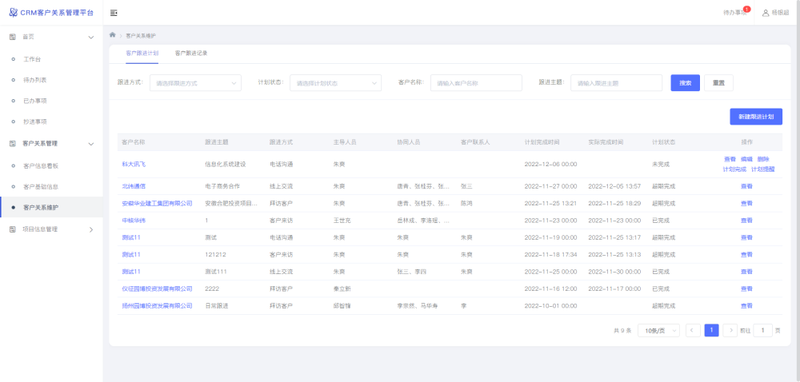The width and height of the screenshot is (800, 382).
Task: Click page number 1 in pagination
Action: point(711,330)
